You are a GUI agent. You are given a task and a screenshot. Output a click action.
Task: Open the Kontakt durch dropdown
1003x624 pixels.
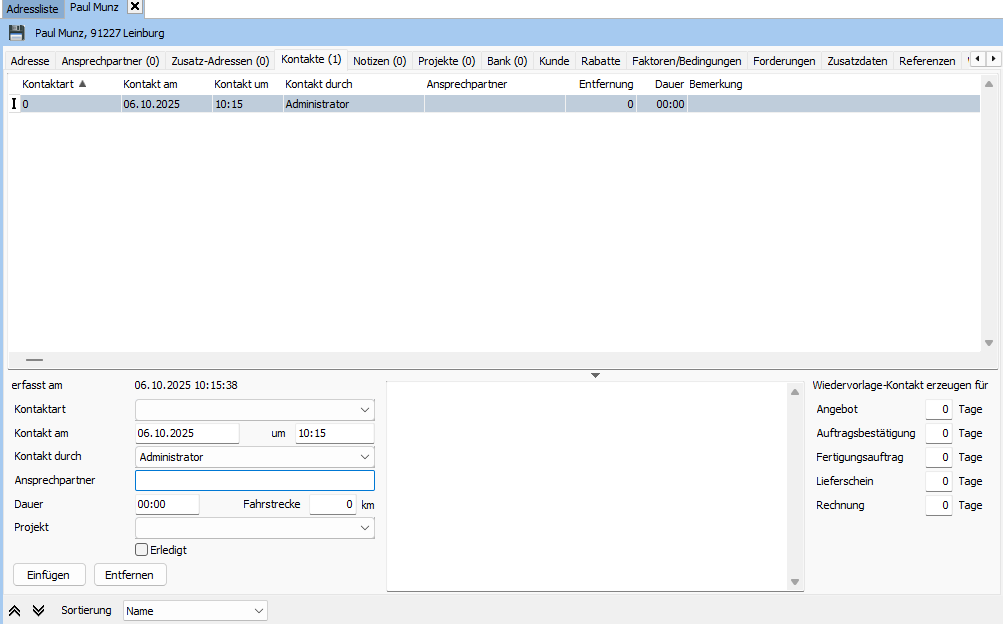[x=366, y=456]
